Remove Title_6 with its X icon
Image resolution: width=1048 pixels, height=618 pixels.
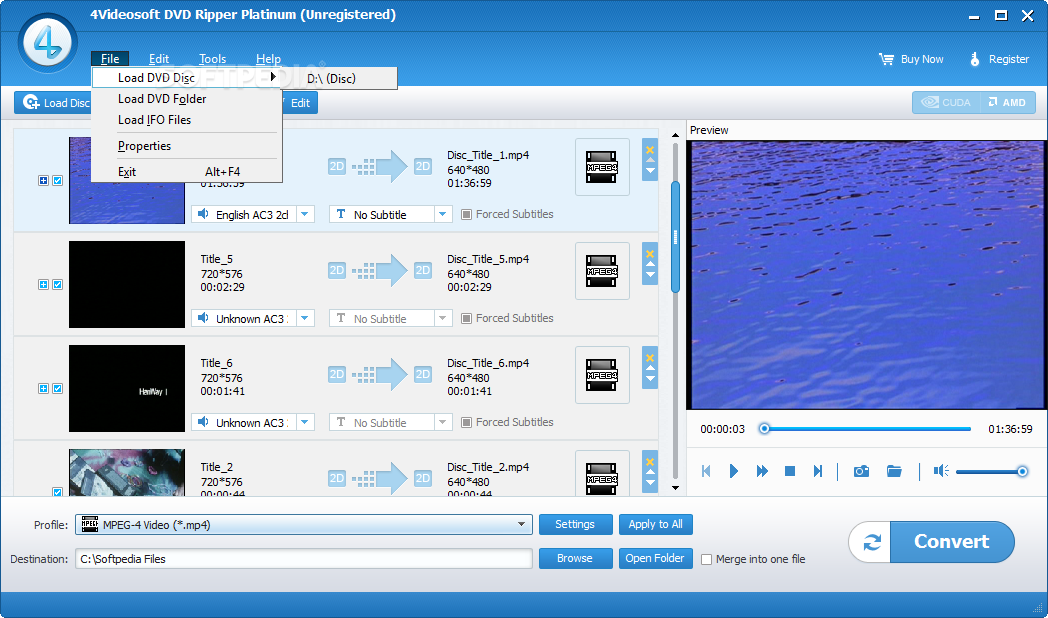(650, 358)
